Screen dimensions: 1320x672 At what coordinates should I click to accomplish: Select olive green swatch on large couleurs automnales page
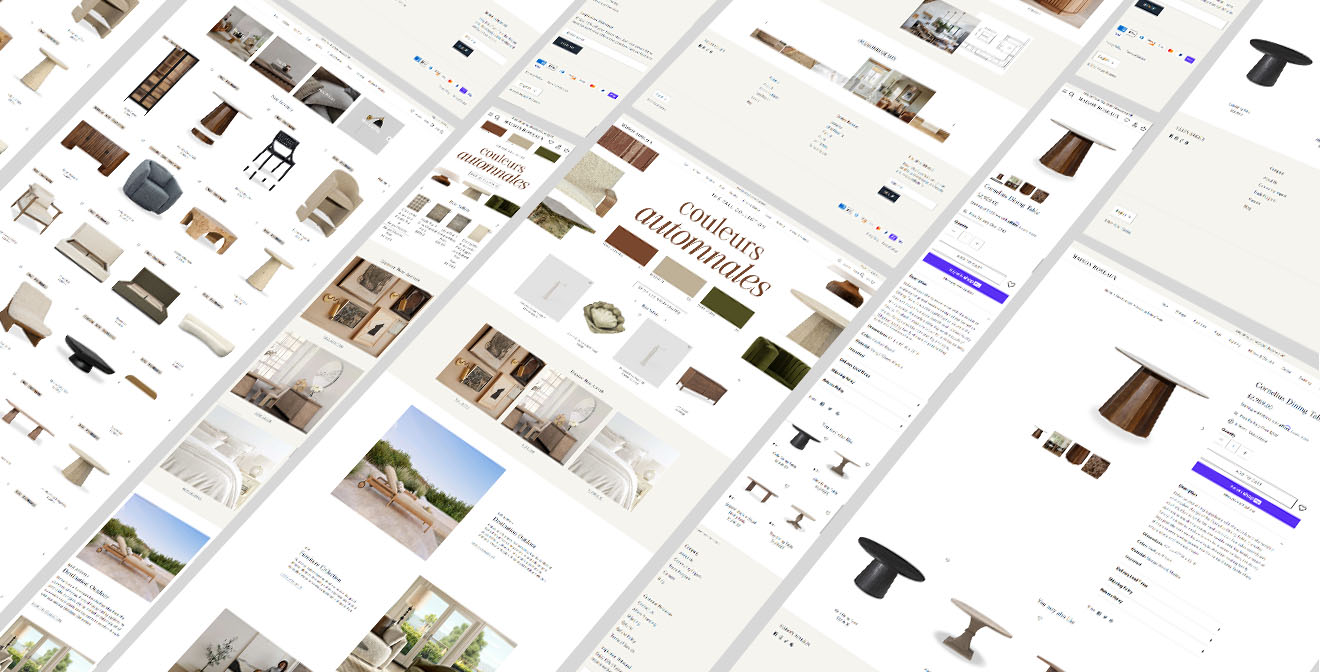pos(726,307)
